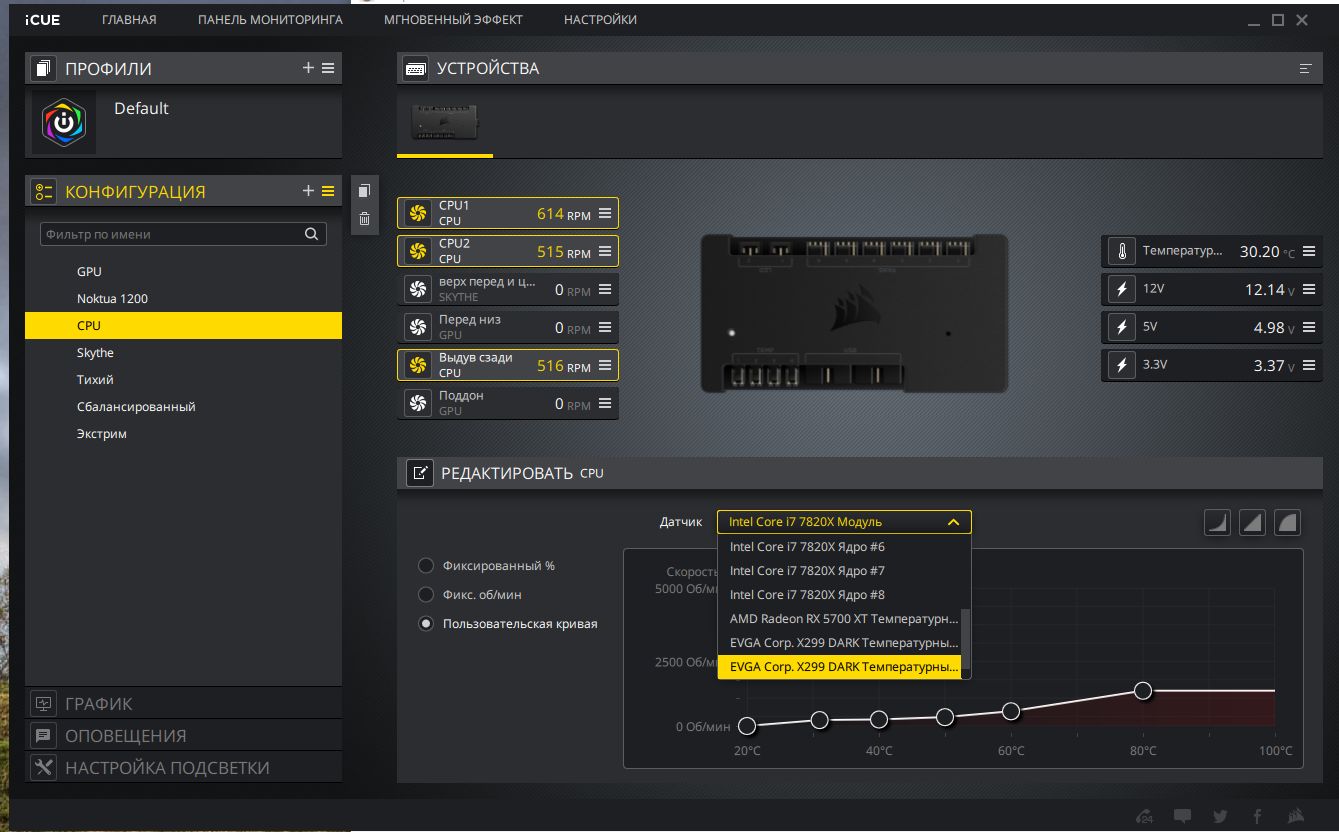Click the fan curve point at 60°C

click(1011, 711)
